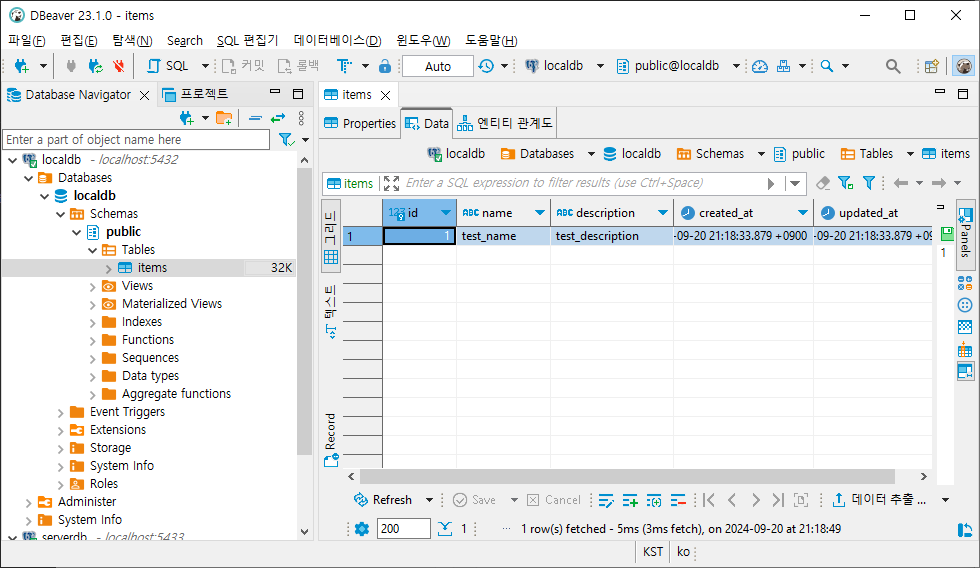Open a new SQL editor script
The height and width of the screenshot is (568, 980).
168,66
